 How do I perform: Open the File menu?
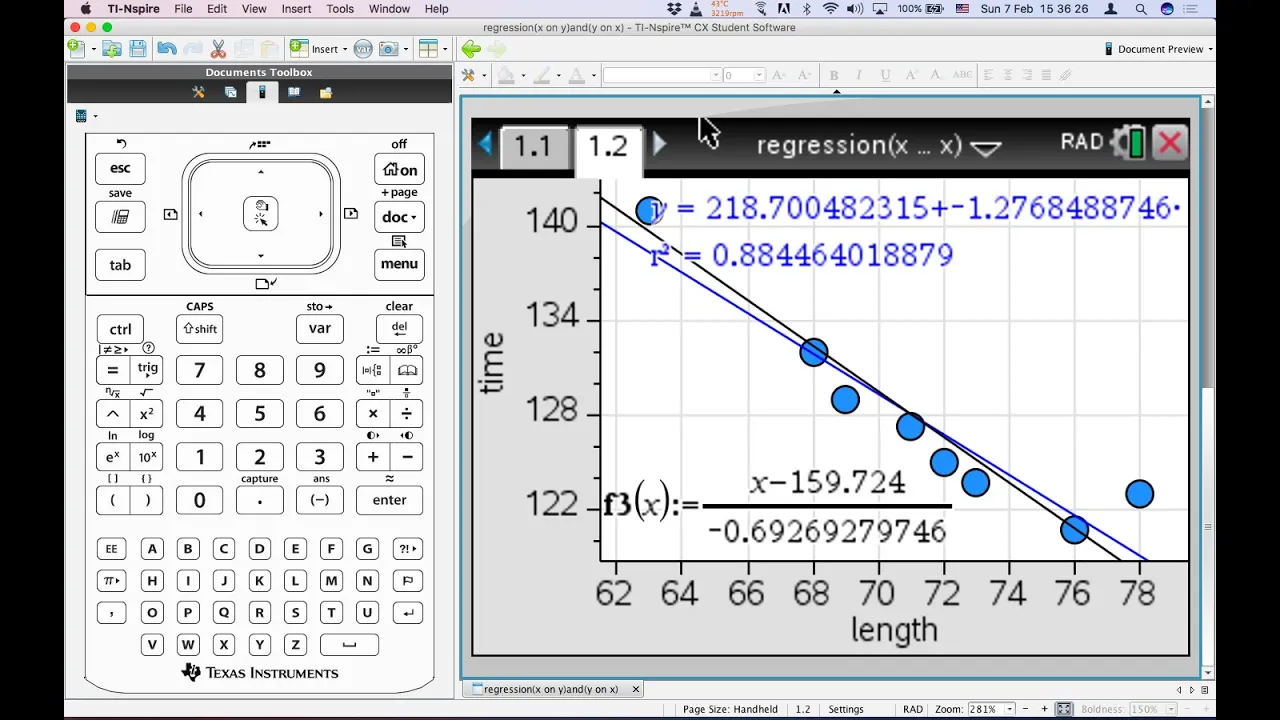click(183, 9)
